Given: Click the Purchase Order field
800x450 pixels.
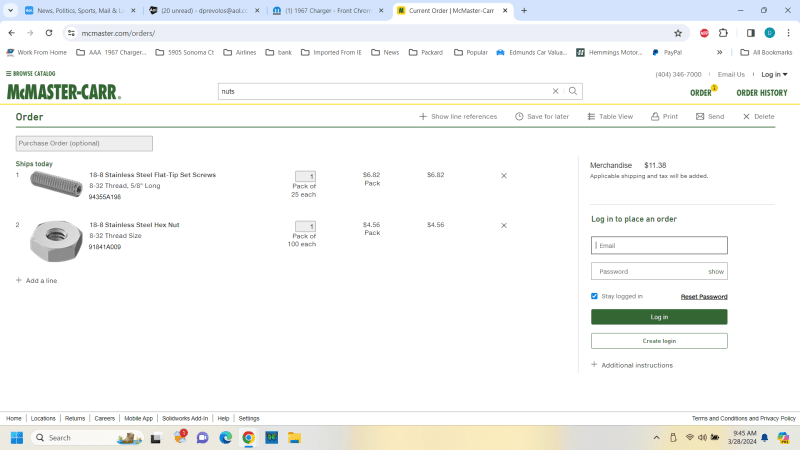Looking at the screenshot, I should coord(84,143).
